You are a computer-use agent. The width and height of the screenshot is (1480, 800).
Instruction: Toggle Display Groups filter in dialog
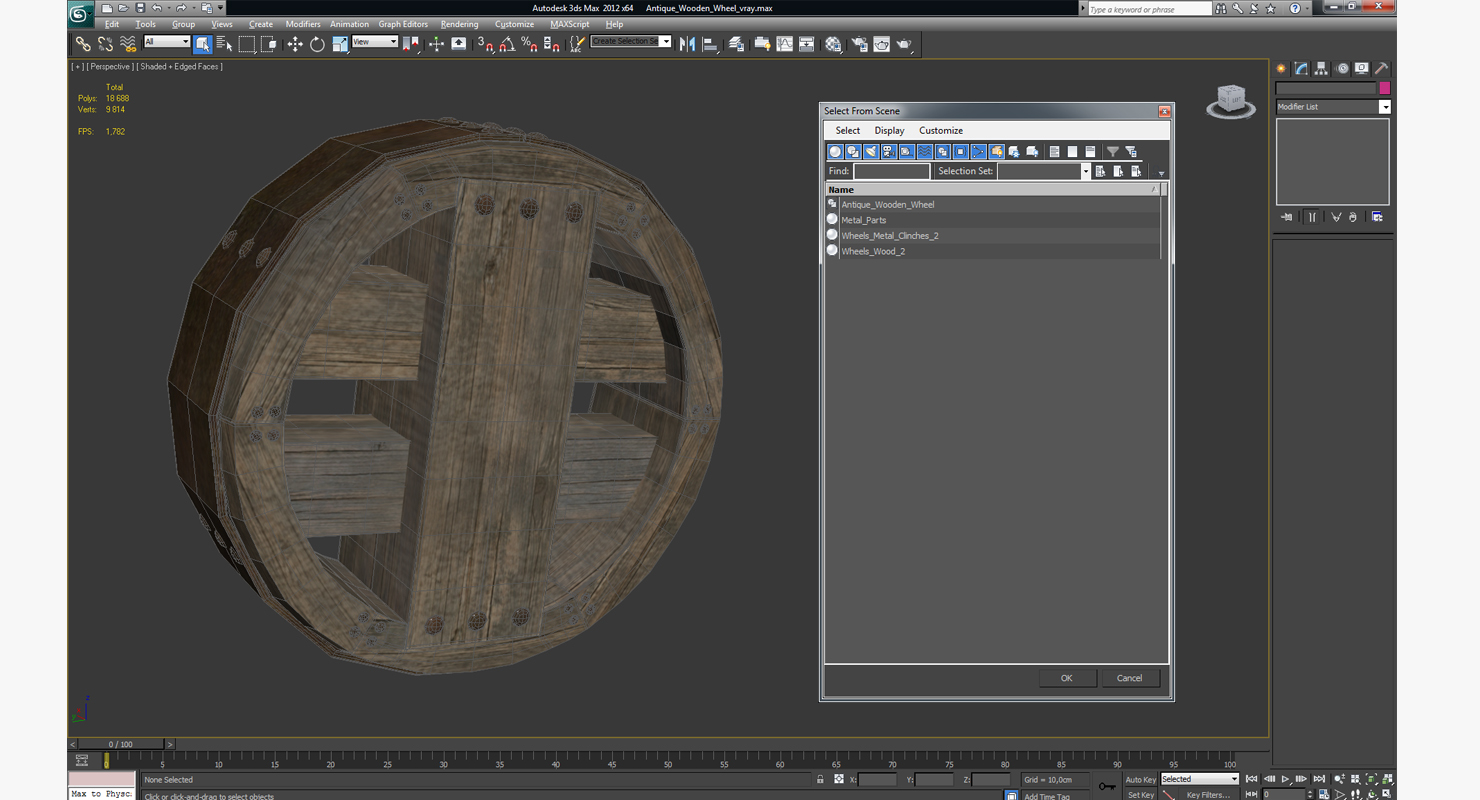click(943, 152)
